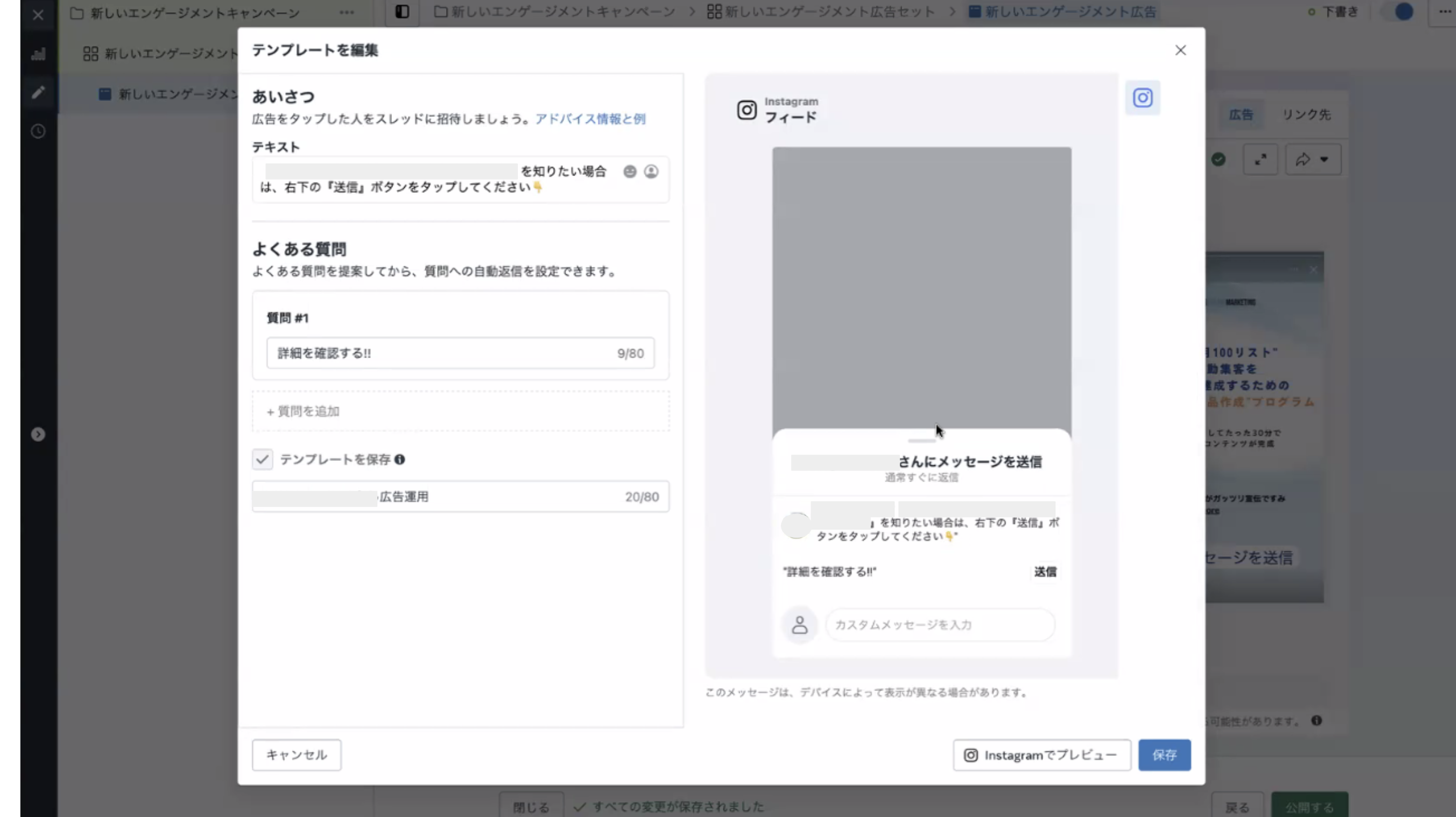Viewport: 1456px width, 817px height.
Task: Close the template edit dialog
Action: (1180, 50)
